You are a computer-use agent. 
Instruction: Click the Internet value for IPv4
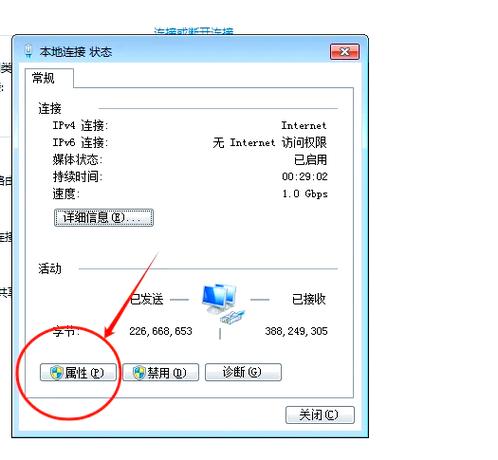304,126
